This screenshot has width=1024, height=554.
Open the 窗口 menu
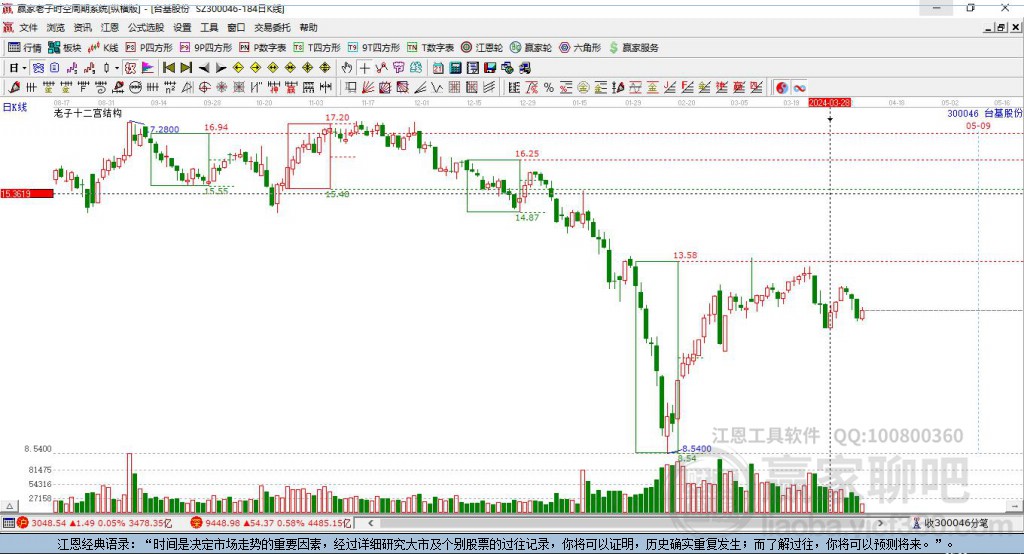point(236,27)
